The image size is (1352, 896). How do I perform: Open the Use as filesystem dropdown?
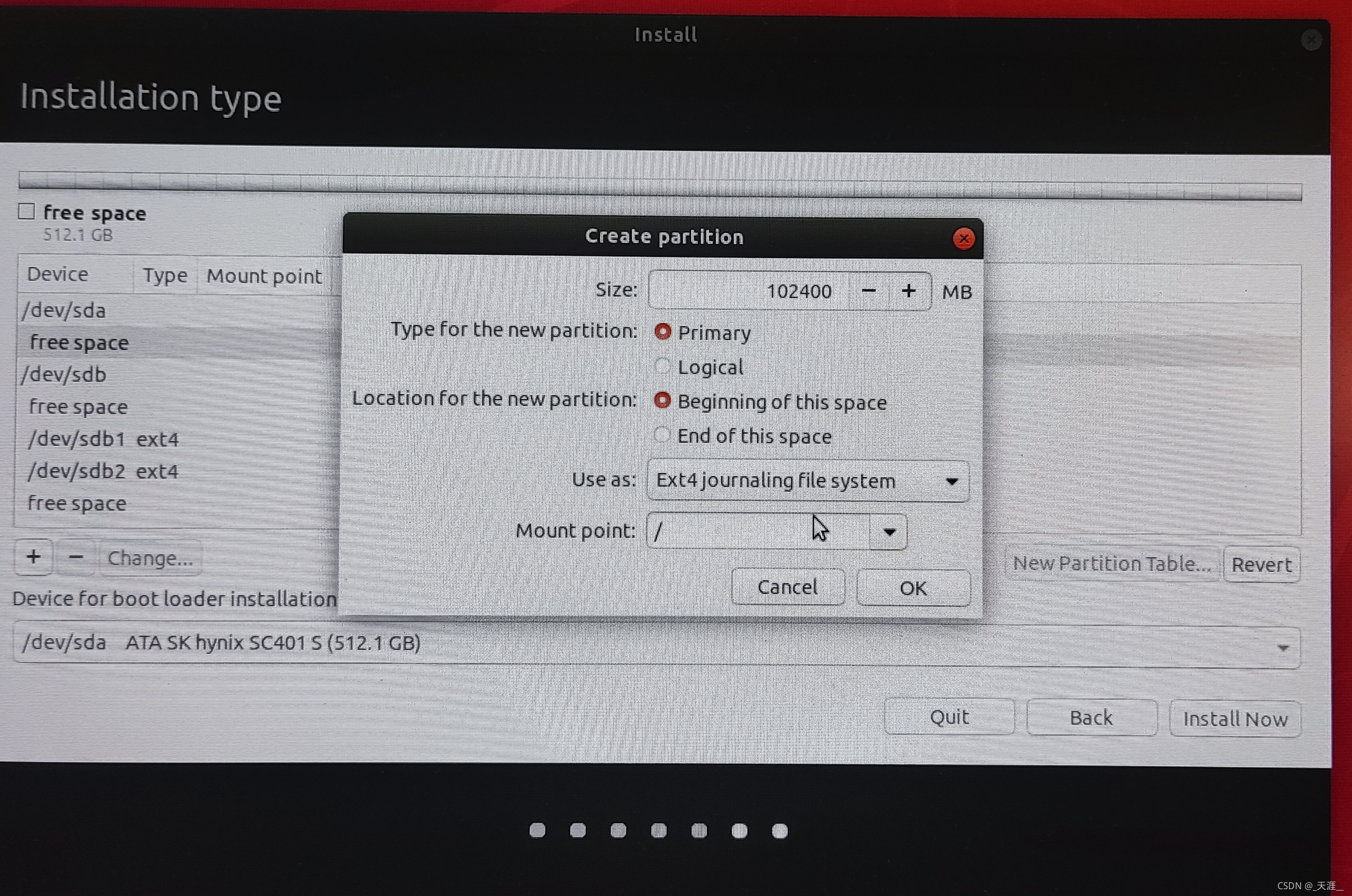(x=808, y=481)
